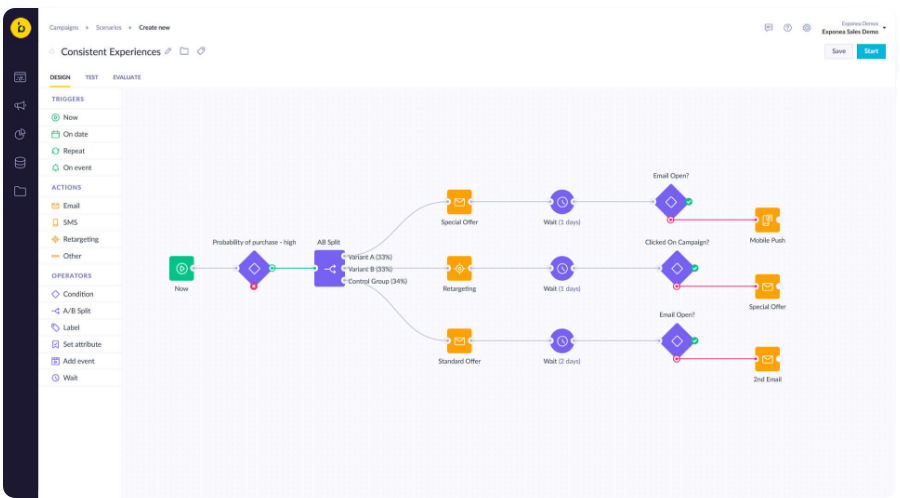Viewport: 900px width, 498px height.
Task: Click the Variant A (33%) output label
Action: tap(370, 257)
